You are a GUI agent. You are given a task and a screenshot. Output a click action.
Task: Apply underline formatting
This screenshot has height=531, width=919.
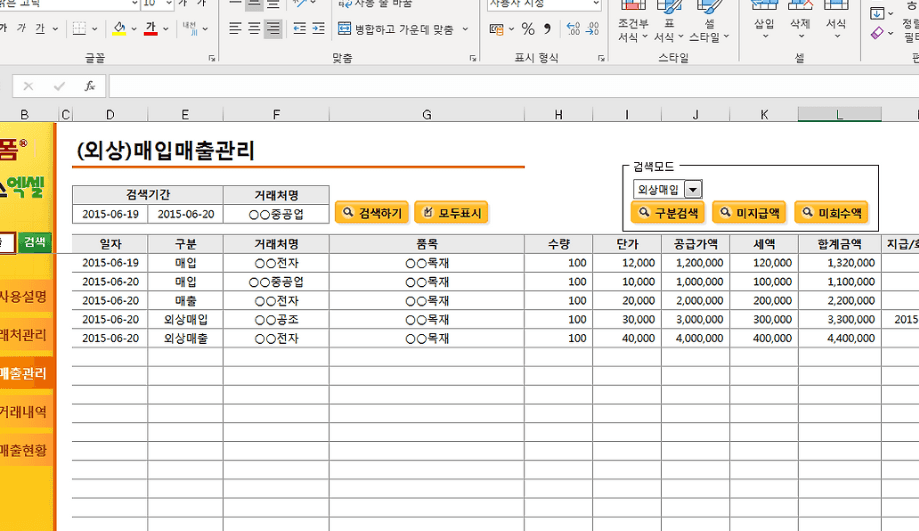click(x=40, y=28)
